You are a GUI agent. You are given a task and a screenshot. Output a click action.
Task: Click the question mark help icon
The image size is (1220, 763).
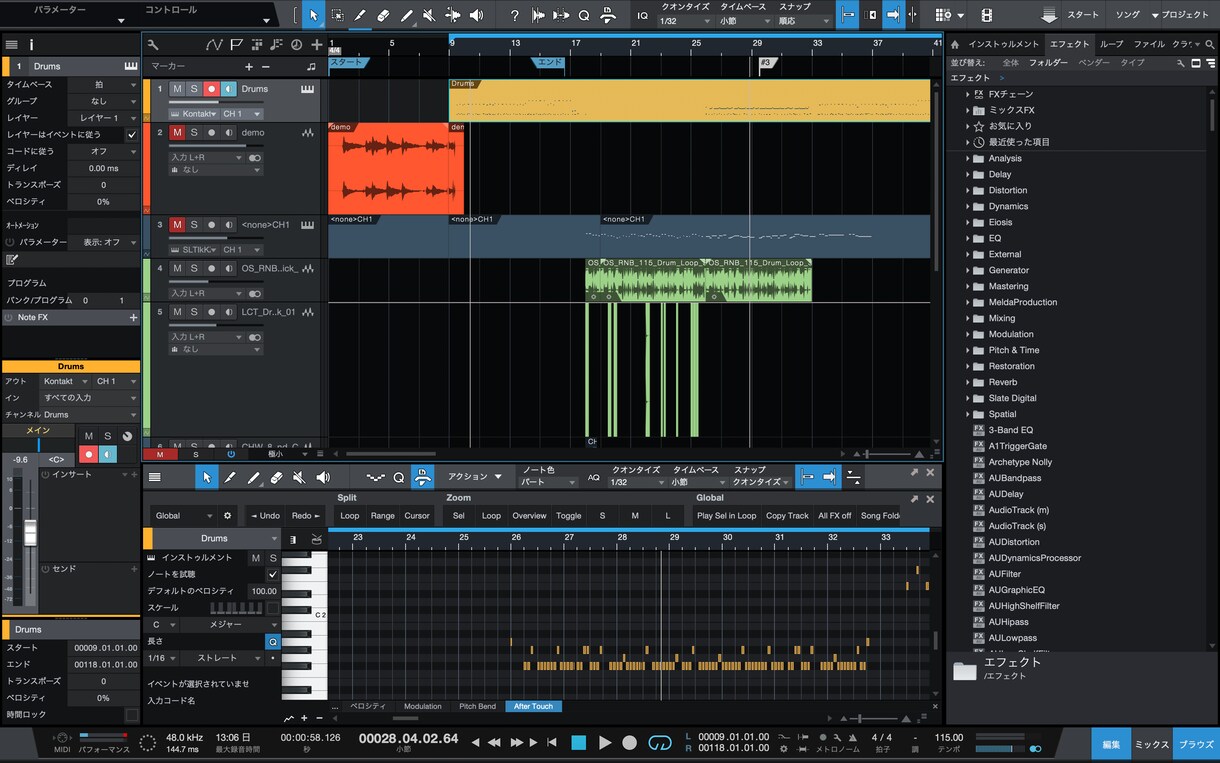514,15
